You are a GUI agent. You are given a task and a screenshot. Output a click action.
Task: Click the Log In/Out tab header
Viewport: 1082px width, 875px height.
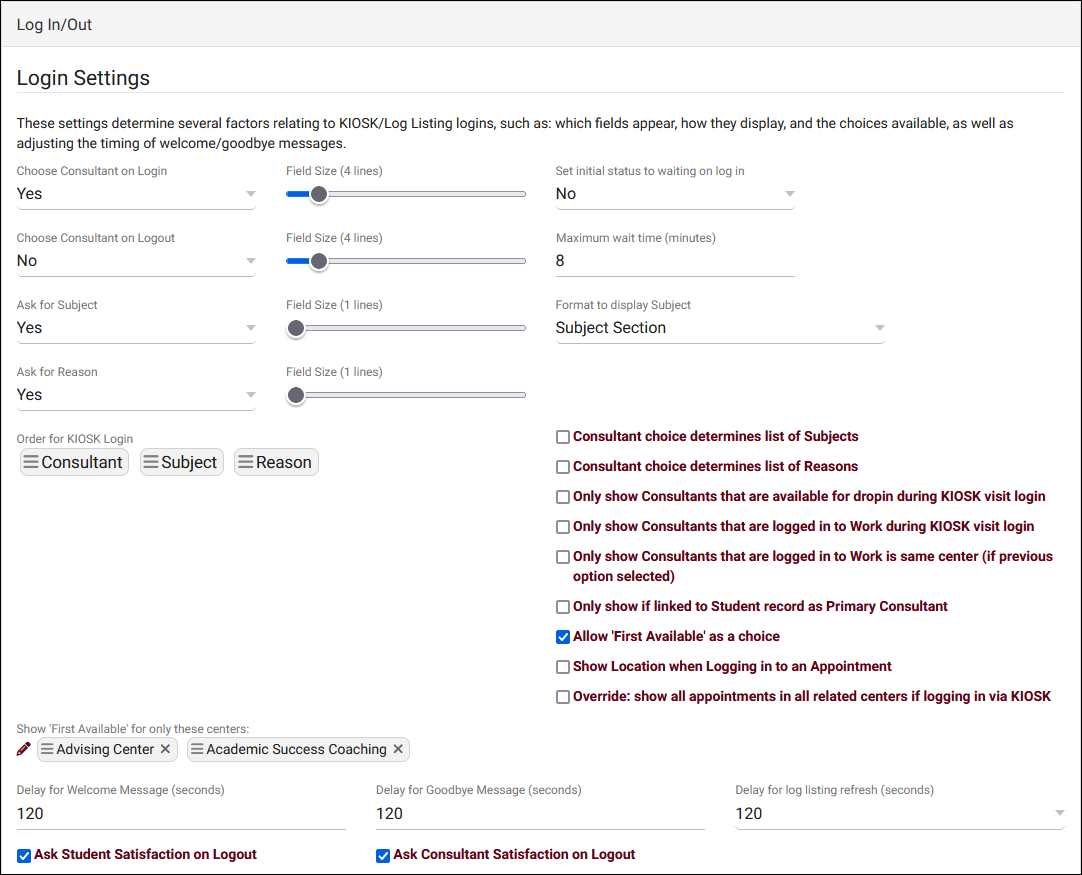55,24
